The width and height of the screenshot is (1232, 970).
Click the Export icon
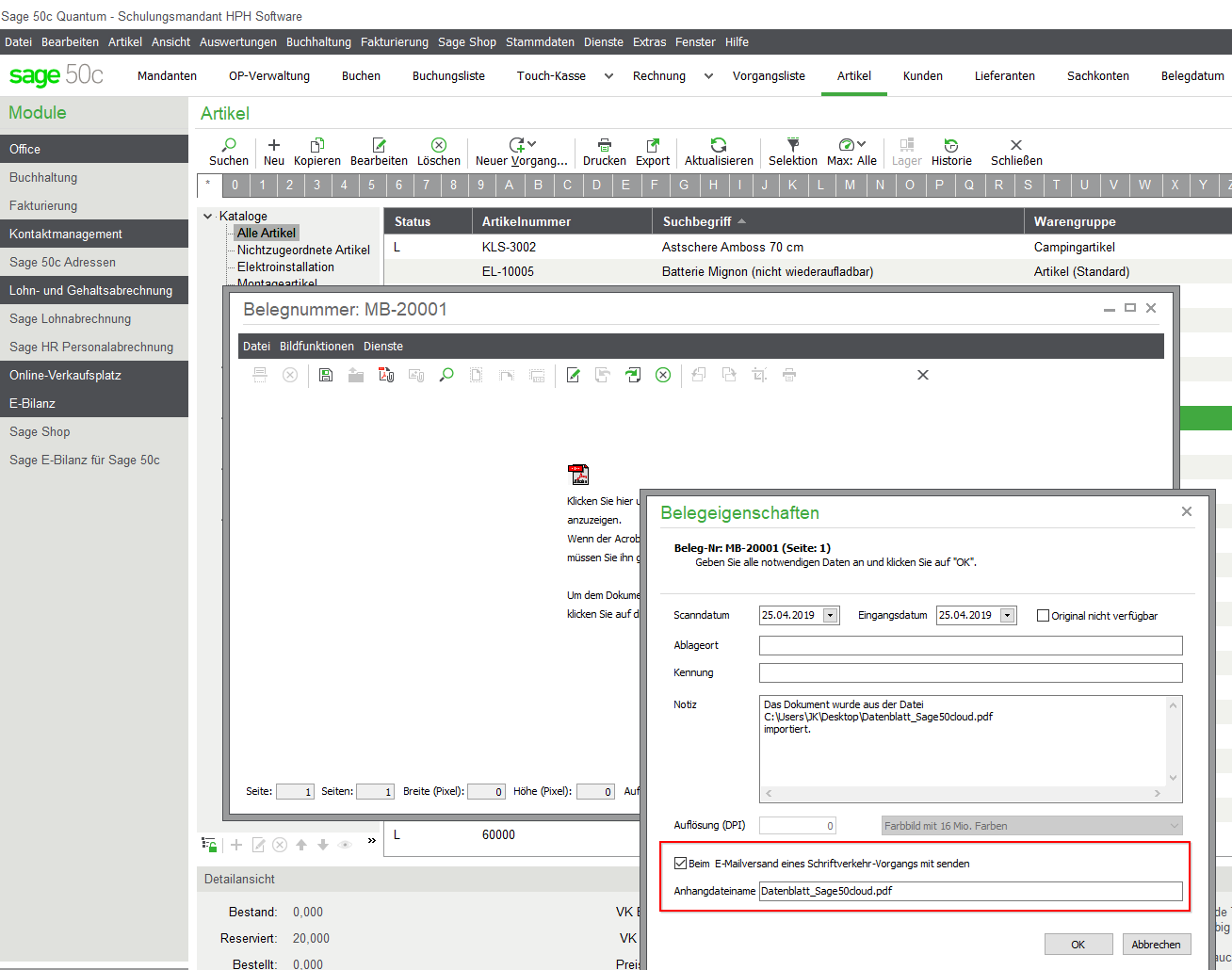tap(653, 145)
